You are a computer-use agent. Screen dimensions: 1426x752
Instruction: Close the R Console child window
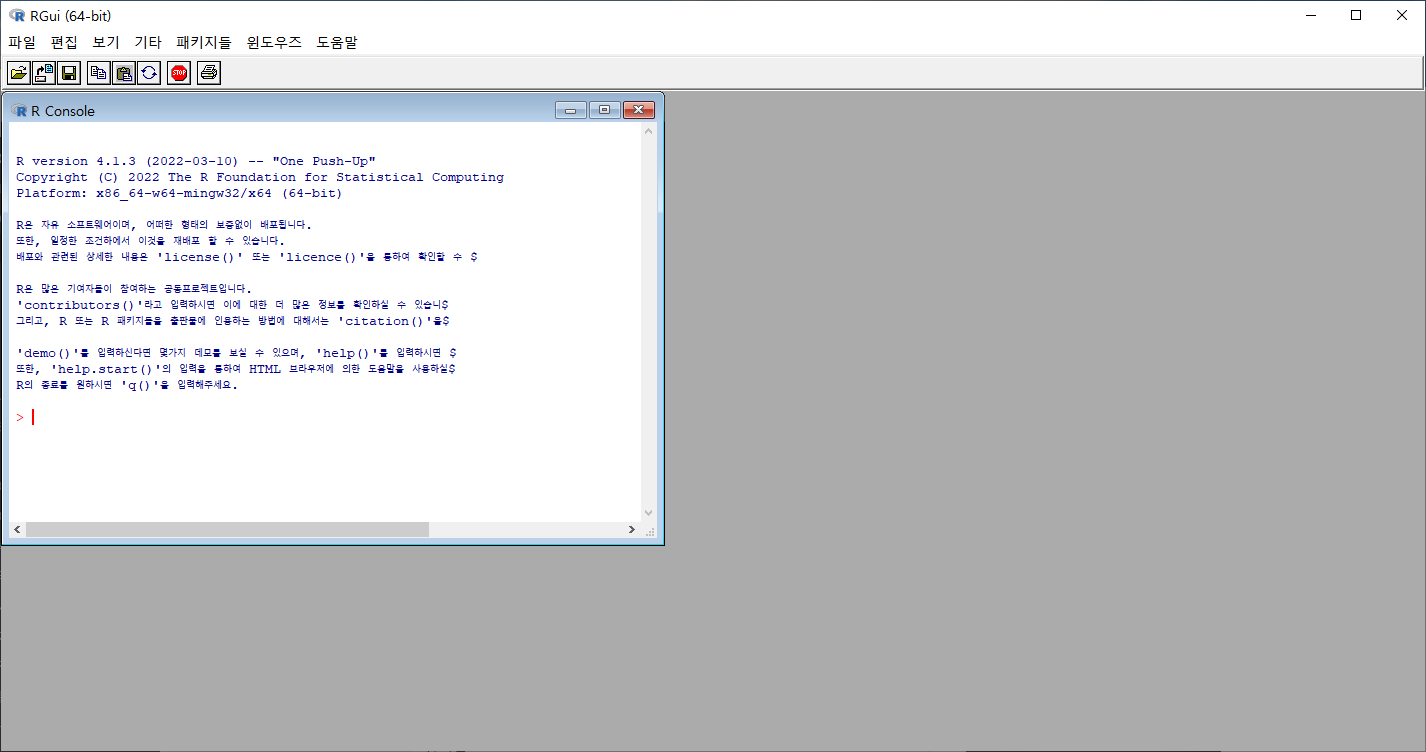coord(639,110)
